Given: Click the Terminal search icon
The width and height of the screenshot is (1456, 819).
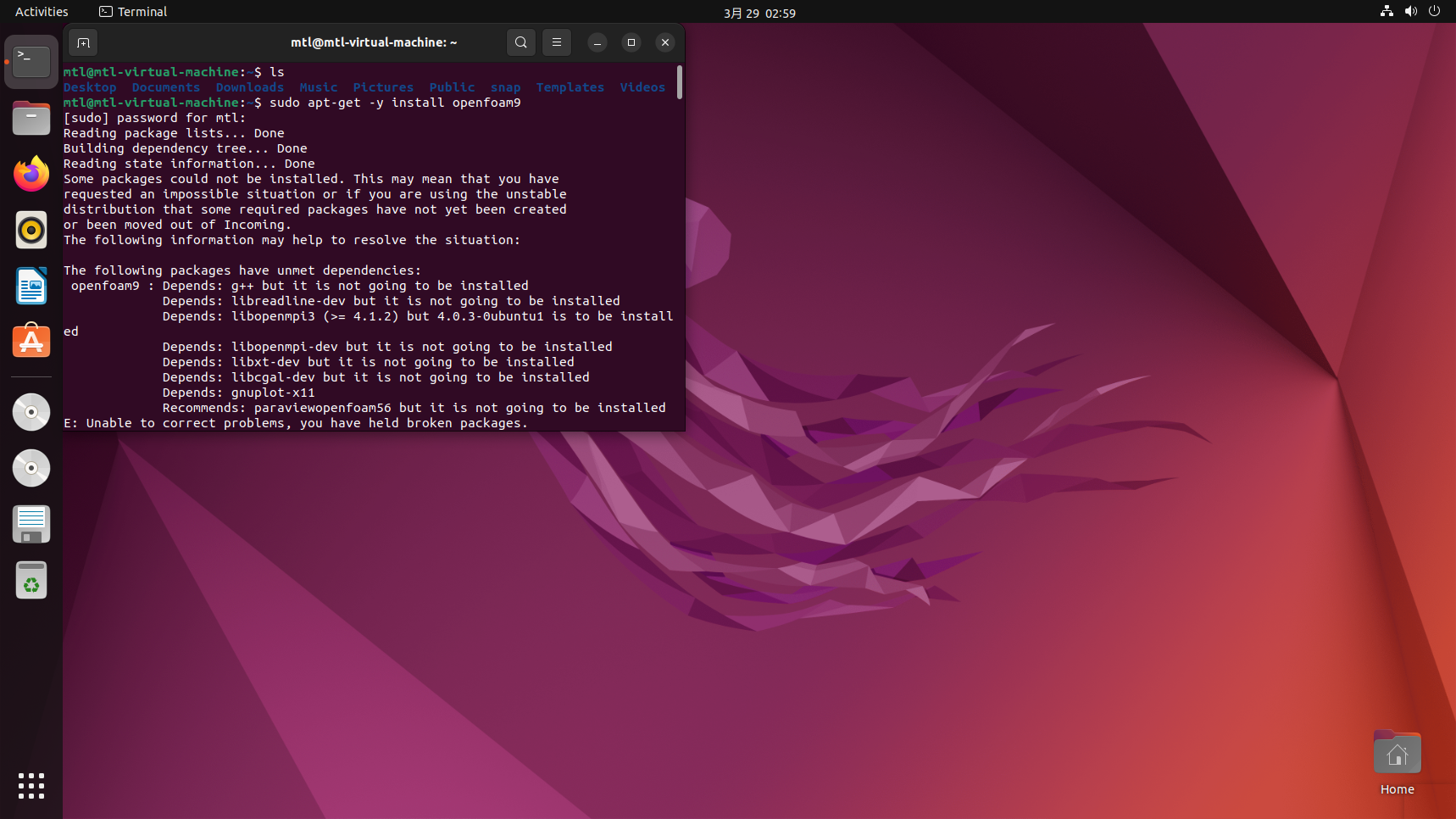Looking at the screenshot, I should pos(521,42).
